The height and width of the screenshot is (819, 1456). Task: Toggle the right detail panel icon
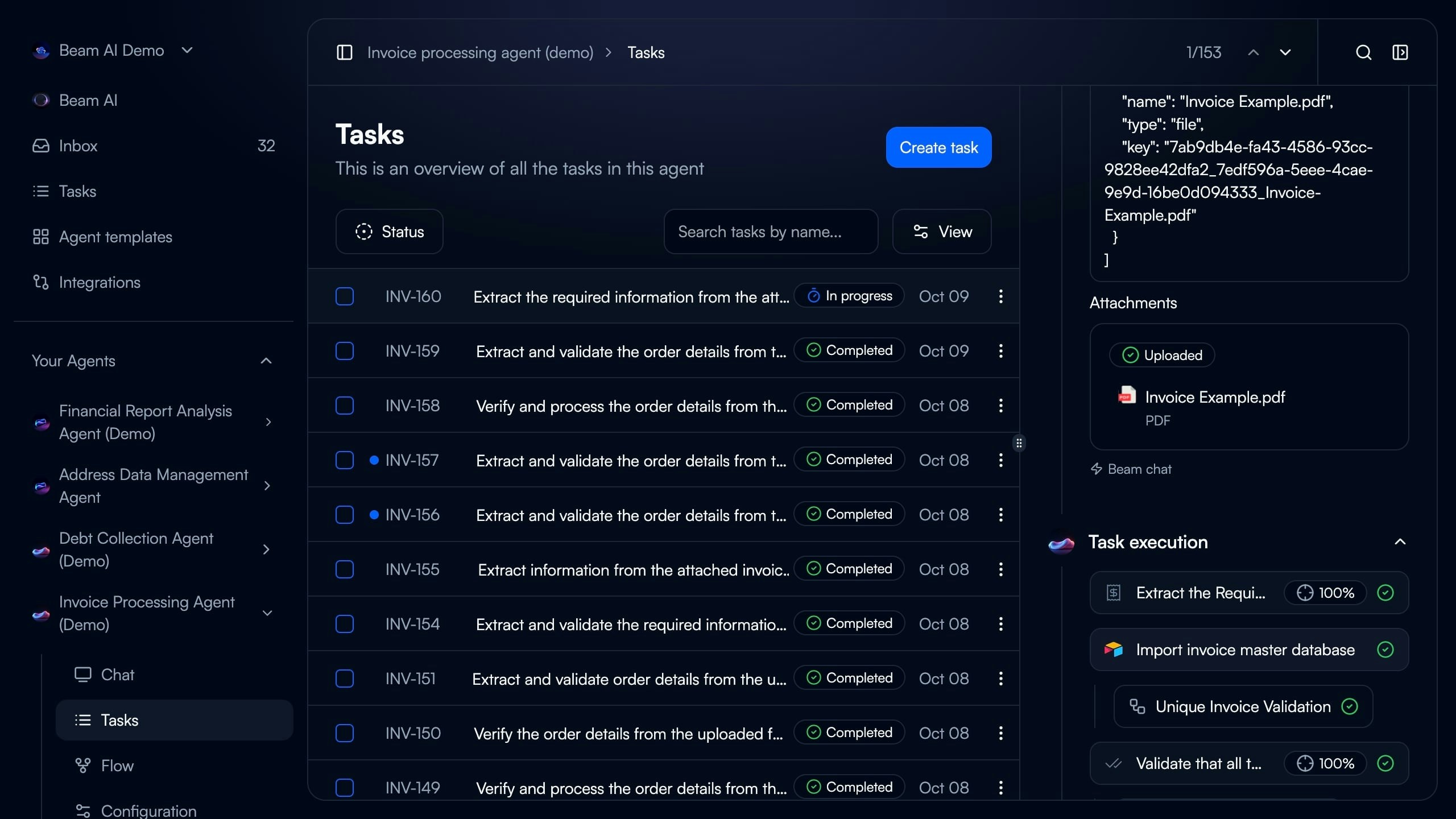(x=1400, y=52)
